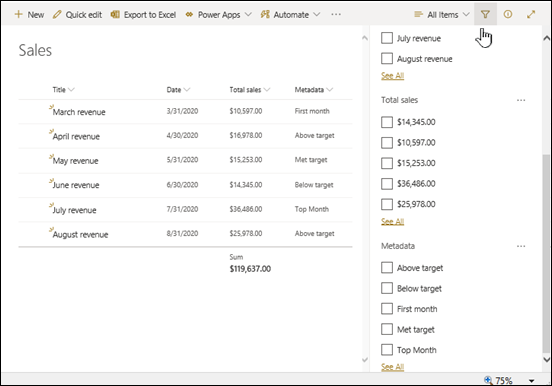
Task: Open the June revenue item
Action: [x=76, y=185]
